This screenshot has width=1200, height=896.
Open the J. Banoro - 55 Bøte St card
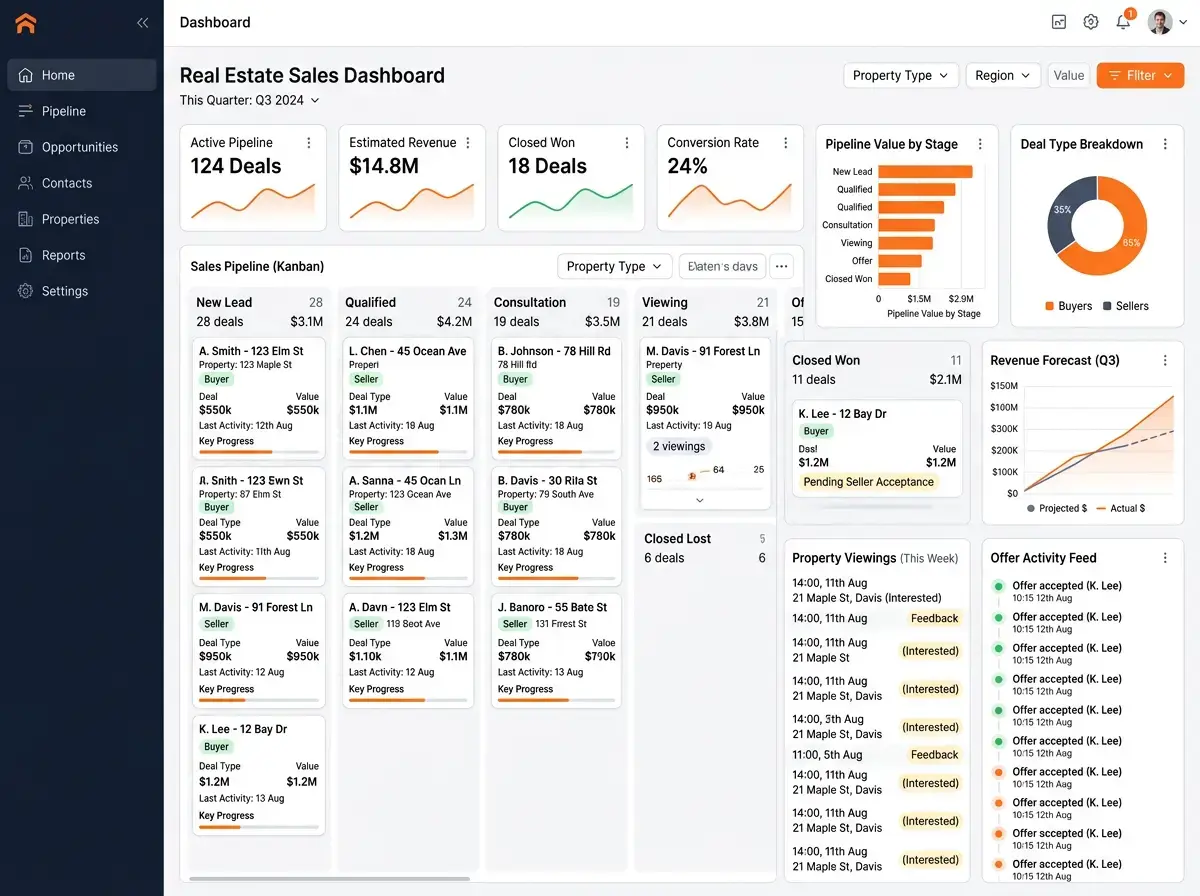pyautogui.click(x=557, y=652)
